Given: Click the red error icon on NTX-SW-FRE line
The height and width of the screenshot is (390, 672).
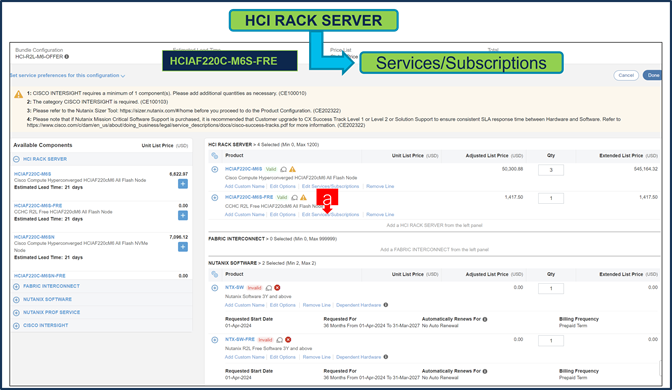Looking at the screenshot, I should click(x=288, y=340).
